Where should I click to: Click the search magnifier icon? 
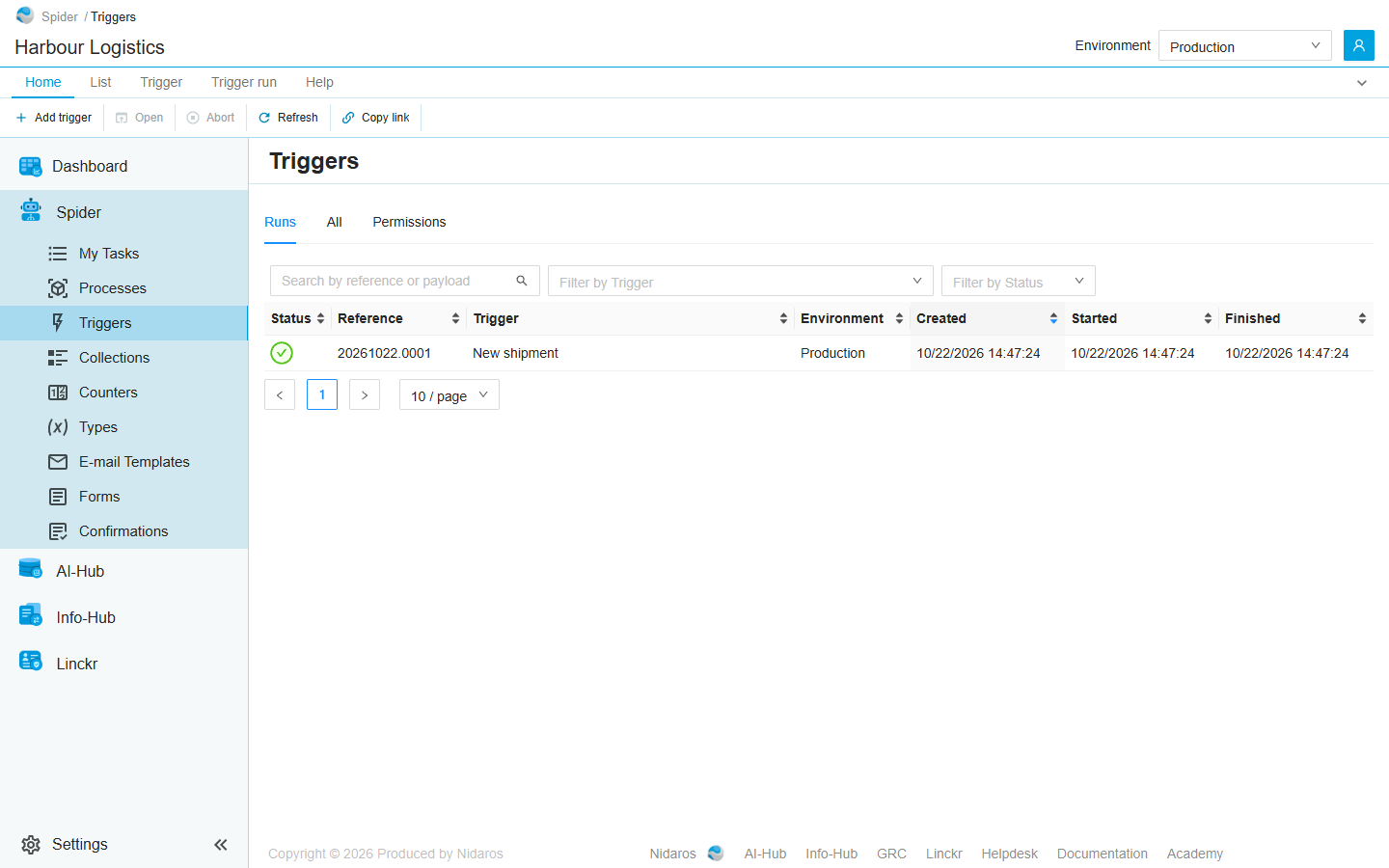[522, 281]
